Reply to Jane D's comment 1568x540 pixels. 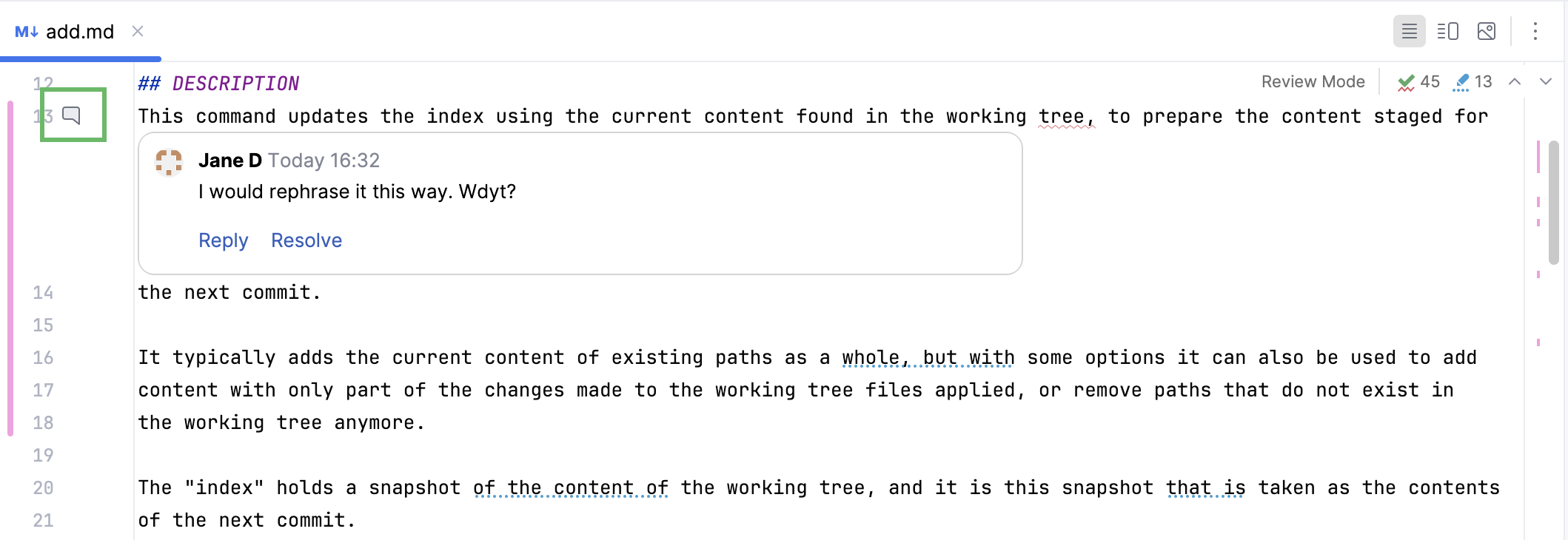coord(223,240)
